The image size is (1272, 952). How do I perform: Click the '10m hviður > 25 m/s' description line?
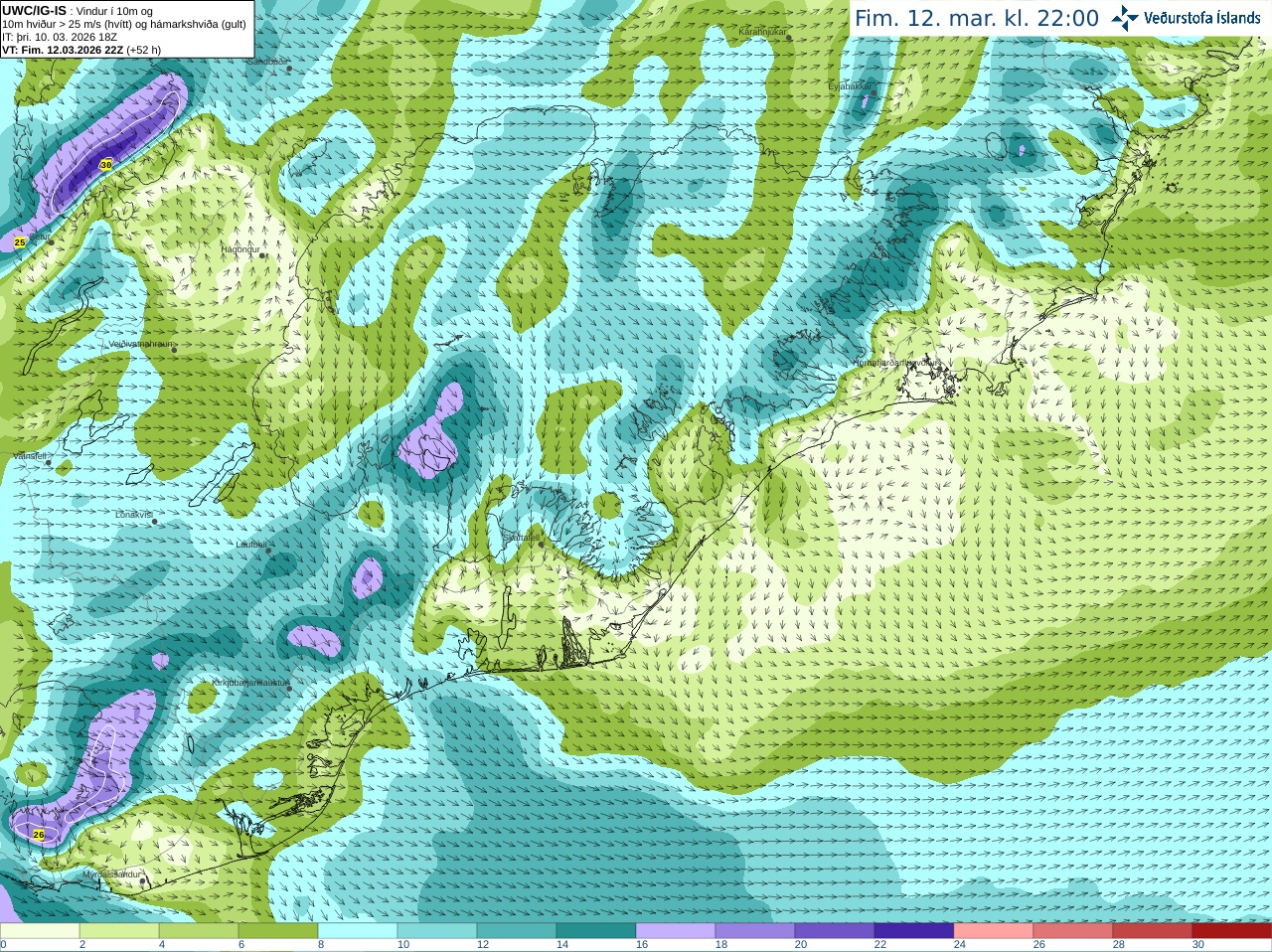tap(124, 24)
